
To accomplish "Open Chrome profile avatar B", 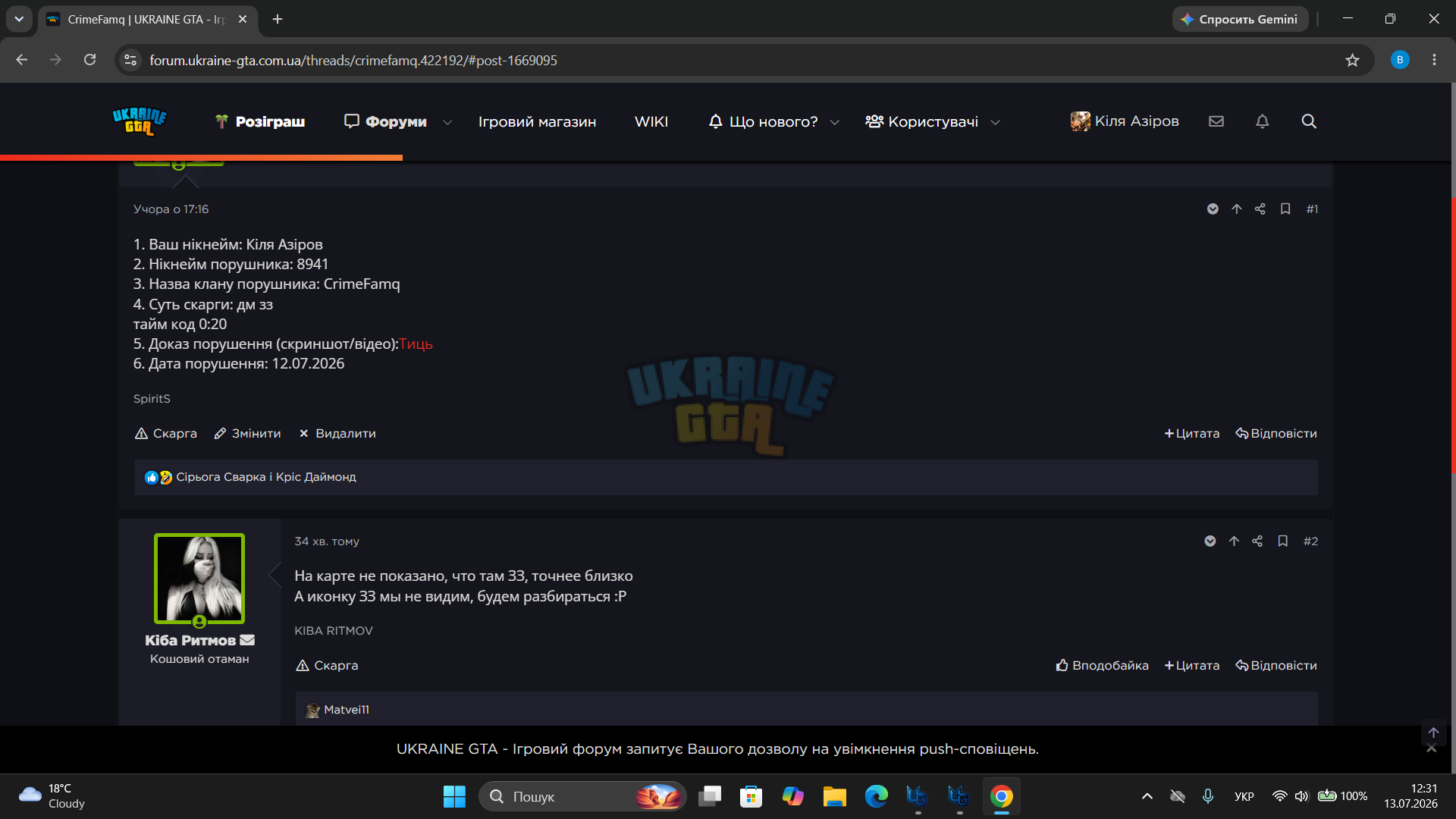I will click(1400, 60).
